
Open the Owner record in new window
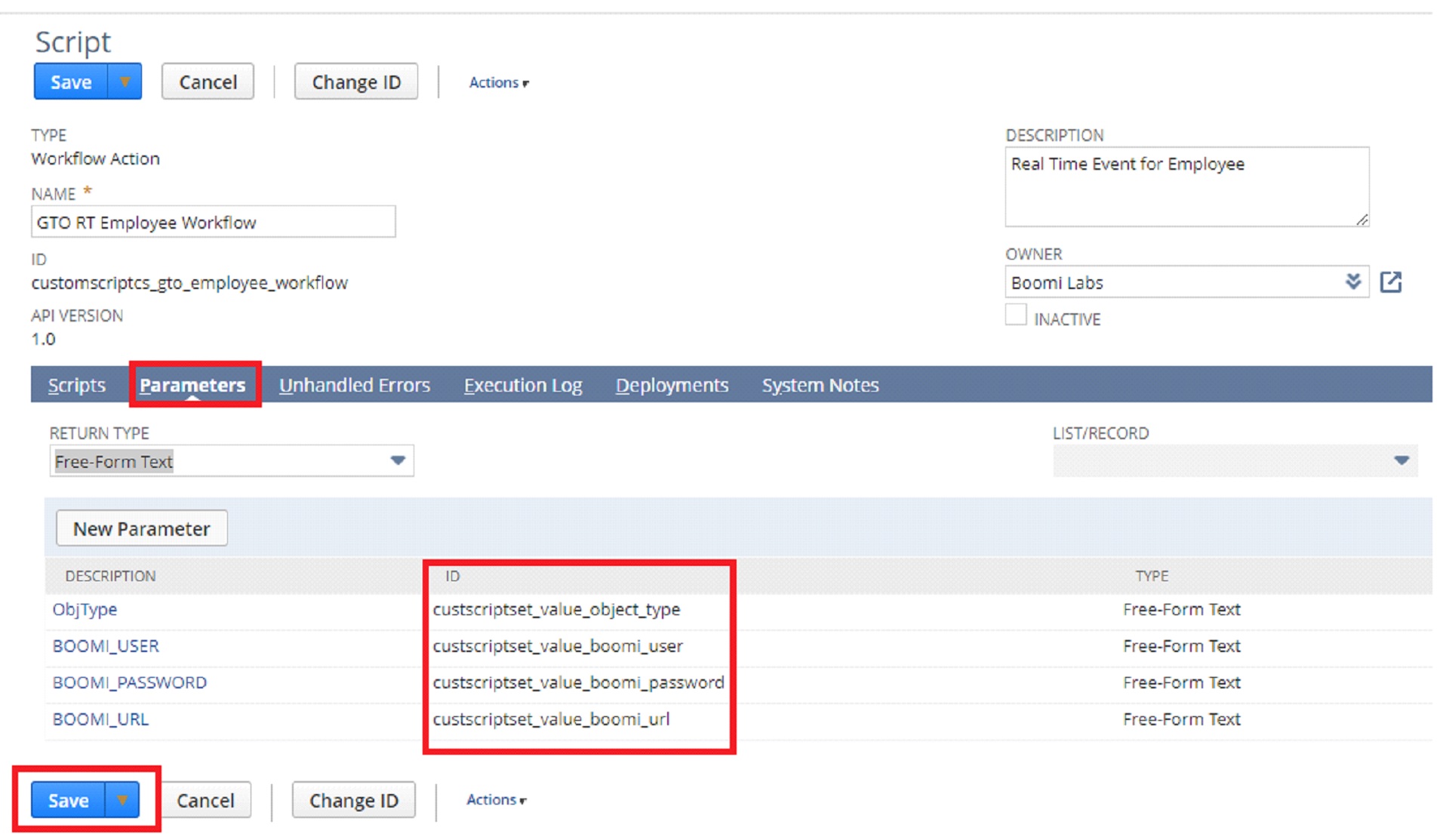tap(1391, 282)
